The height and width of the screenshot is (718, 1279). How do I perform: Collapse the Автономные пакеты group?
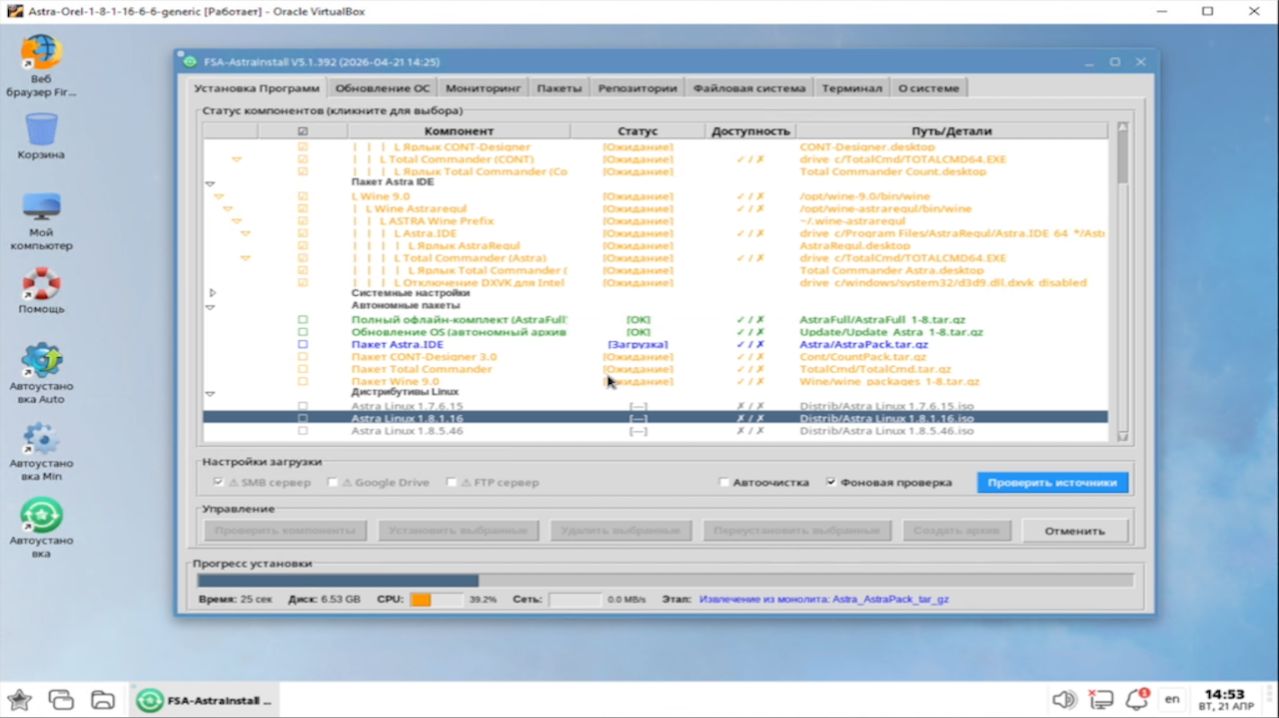pos(210,307)
